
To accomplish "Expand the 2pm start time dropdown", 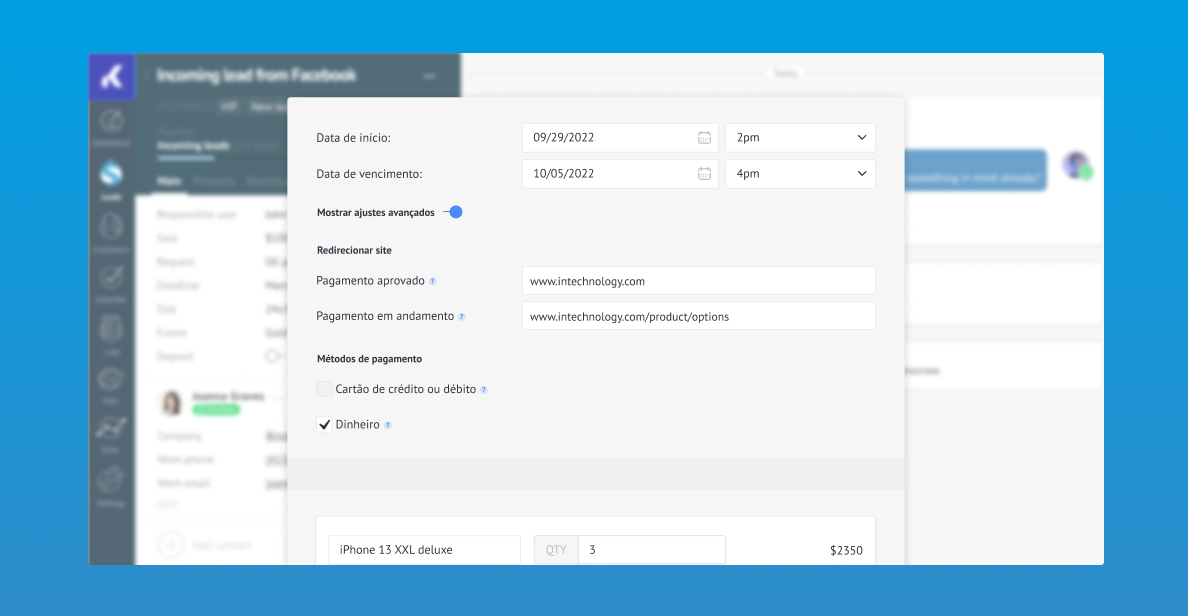I will (x=800, y=138).
